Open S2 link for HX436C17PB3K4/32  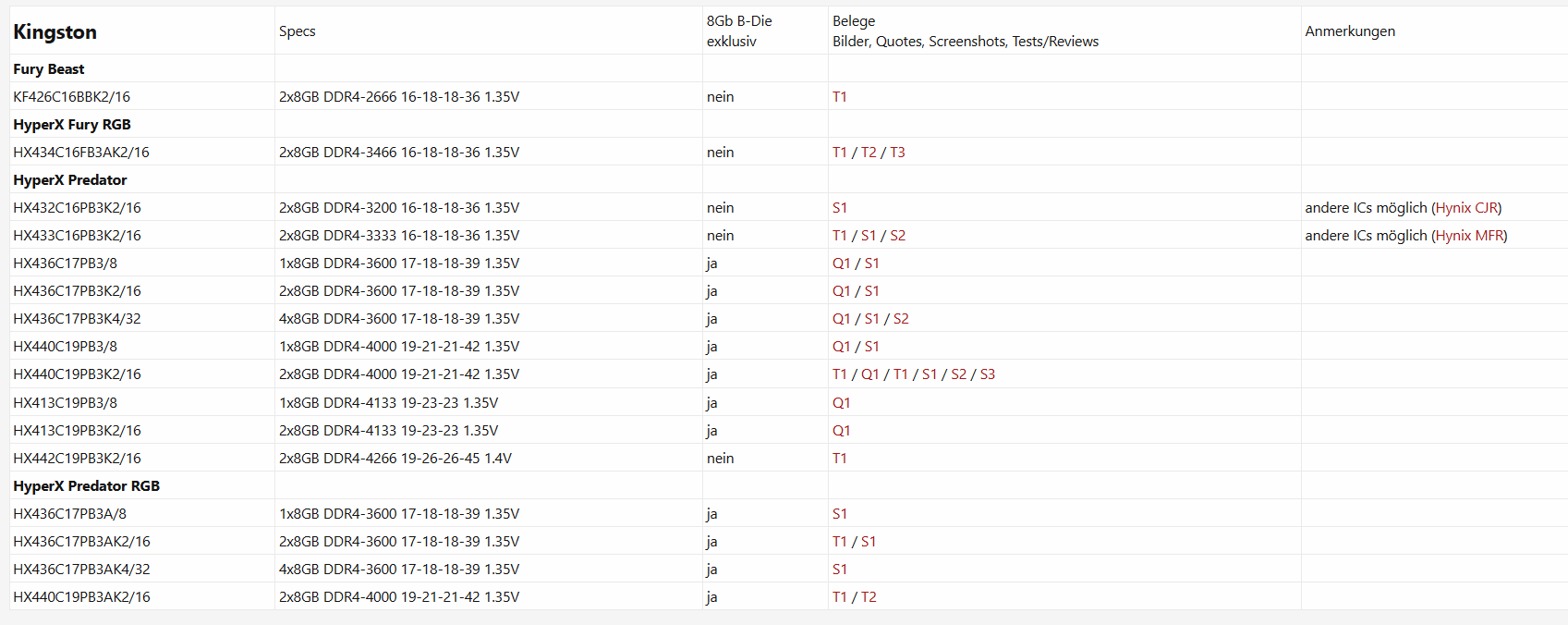click(x=901, y=319)
